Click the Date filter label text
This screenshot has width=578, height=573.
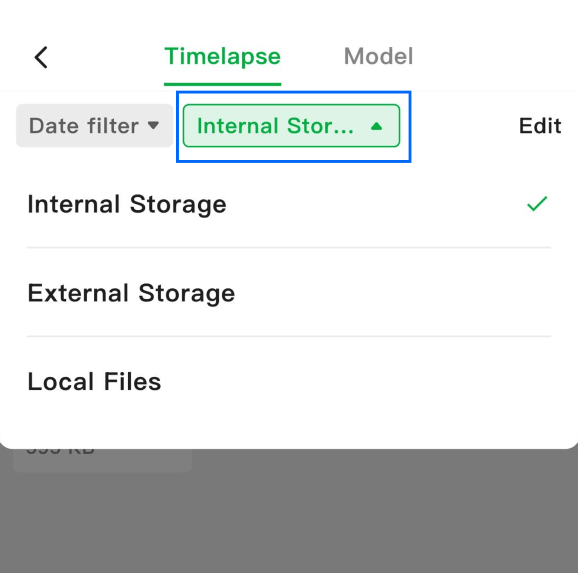(84, 126)
